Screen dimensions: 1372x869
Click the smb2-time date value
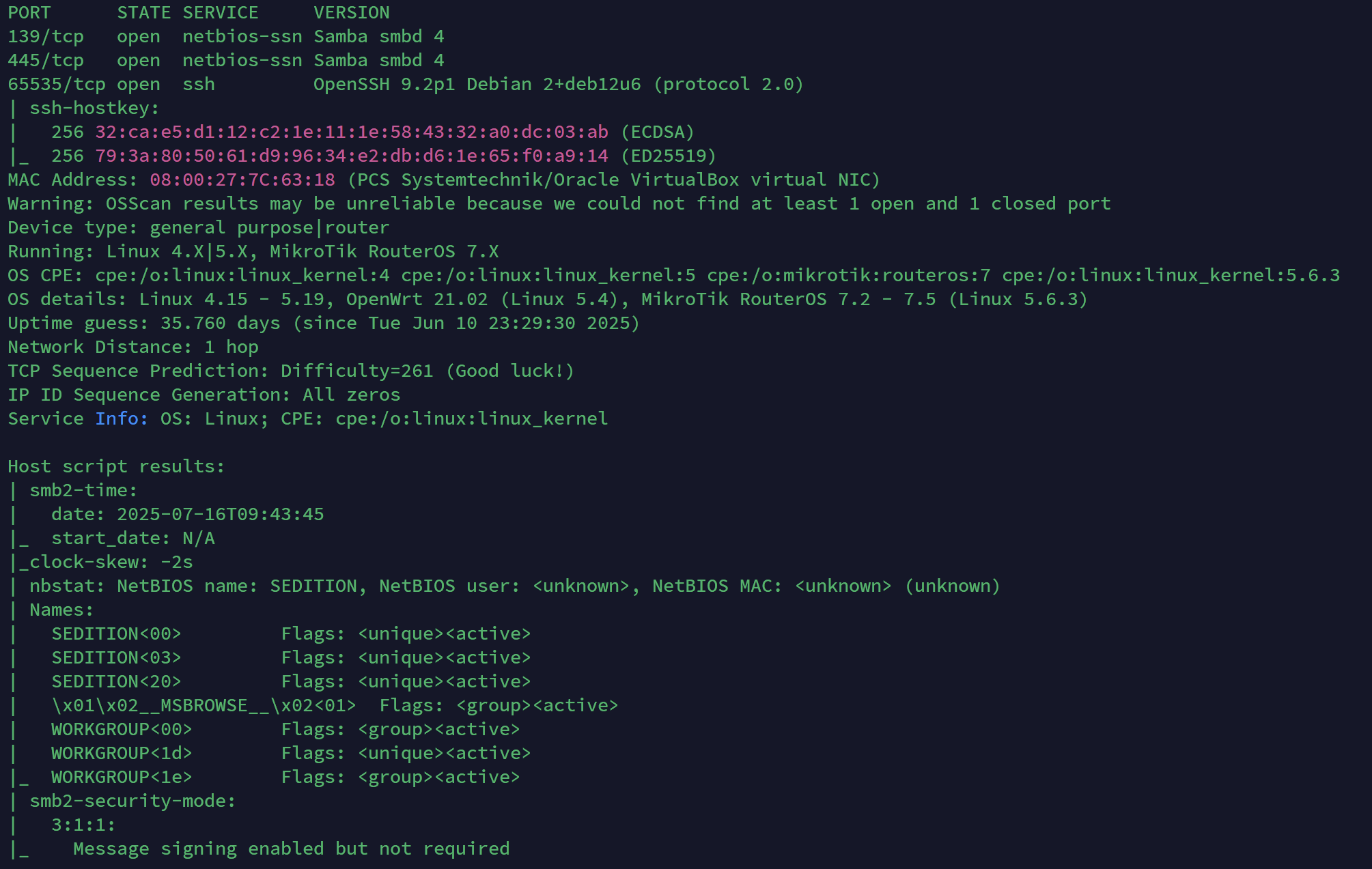click(x=220, y=514)
